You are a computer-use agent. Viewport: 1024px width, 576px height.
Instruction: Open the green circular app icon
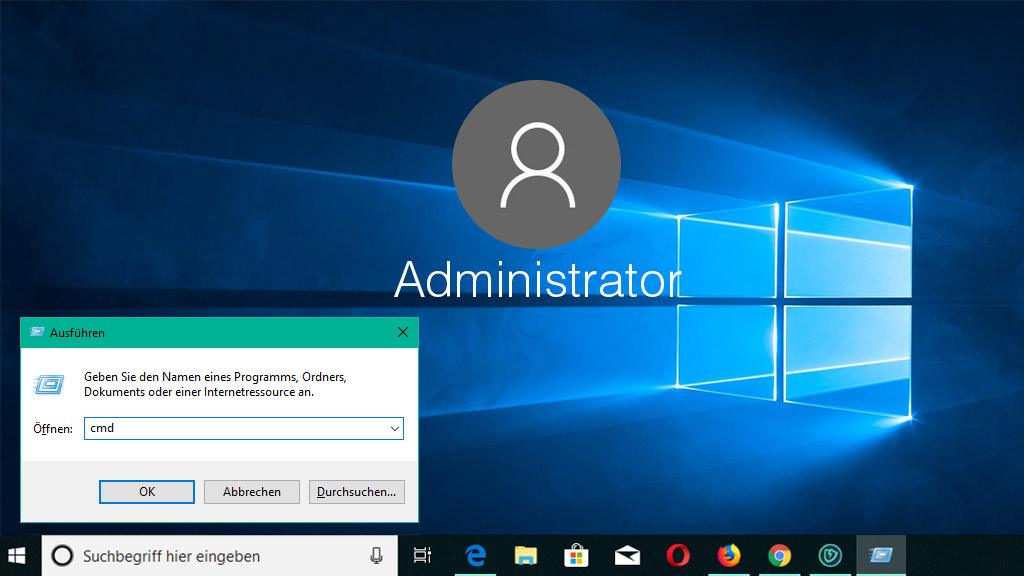tap(830, 556)
